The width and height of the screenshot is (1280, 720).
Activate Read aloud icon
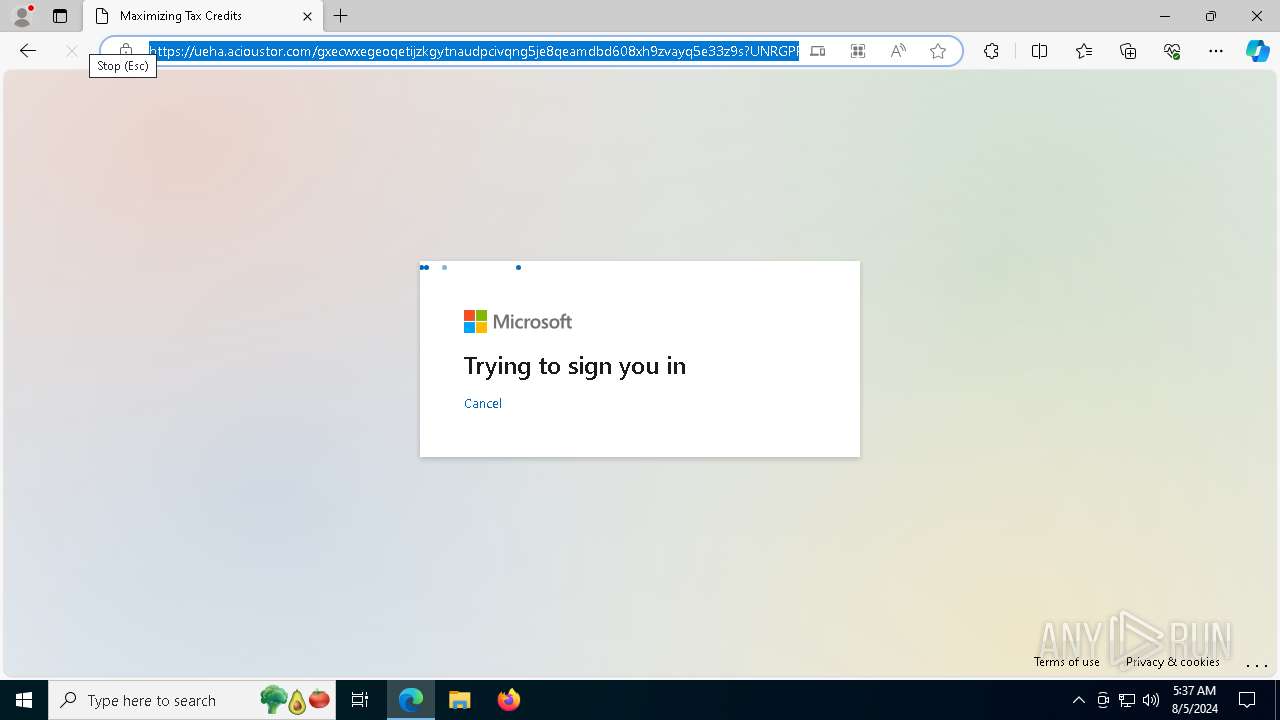pos(898,51)
